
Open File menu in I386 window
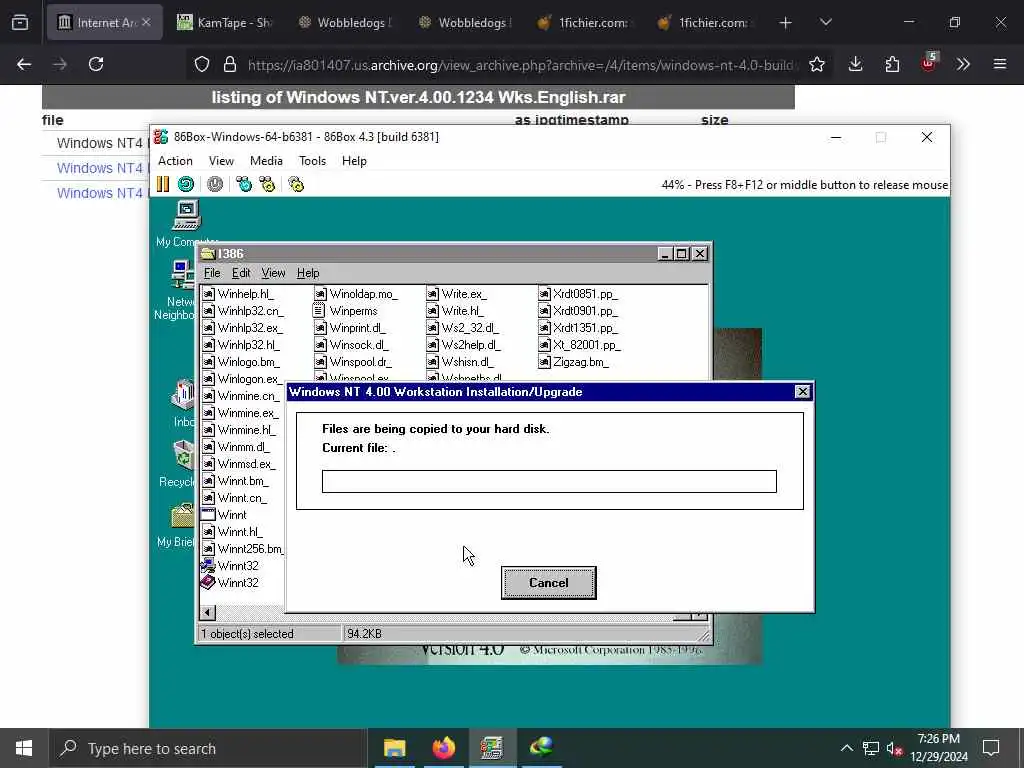[x=212, y=273]
